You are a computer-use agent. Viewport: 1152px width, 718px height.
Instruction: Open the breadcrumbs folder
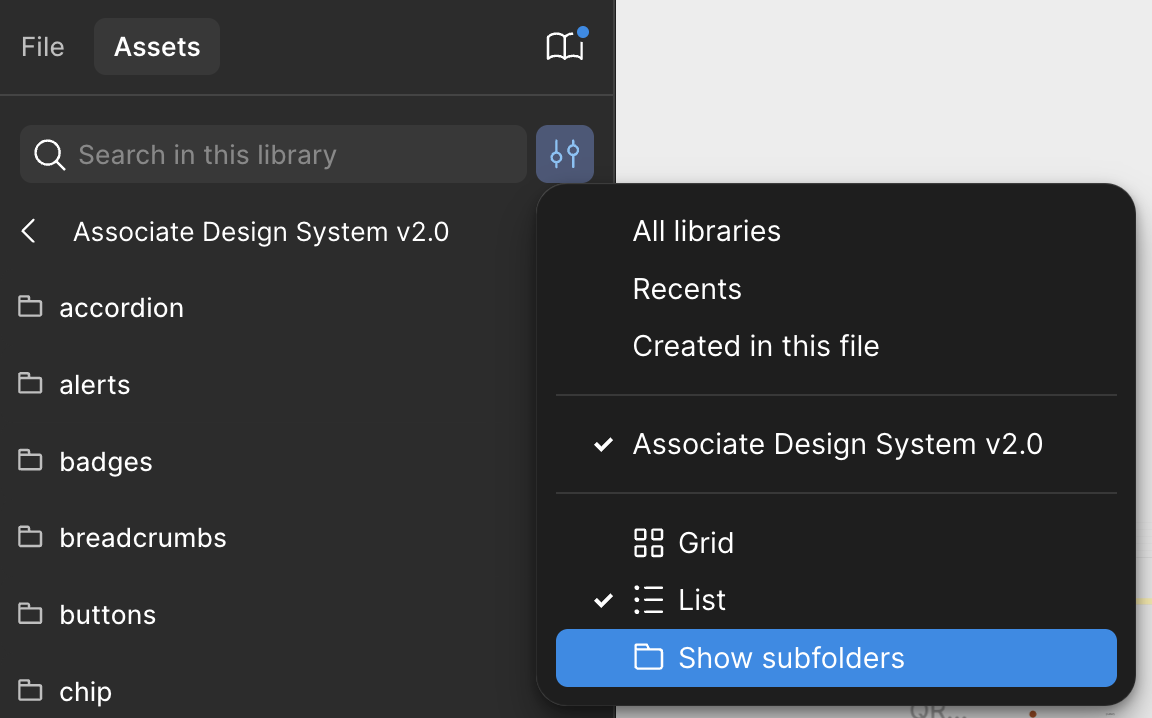pos(143,538)
